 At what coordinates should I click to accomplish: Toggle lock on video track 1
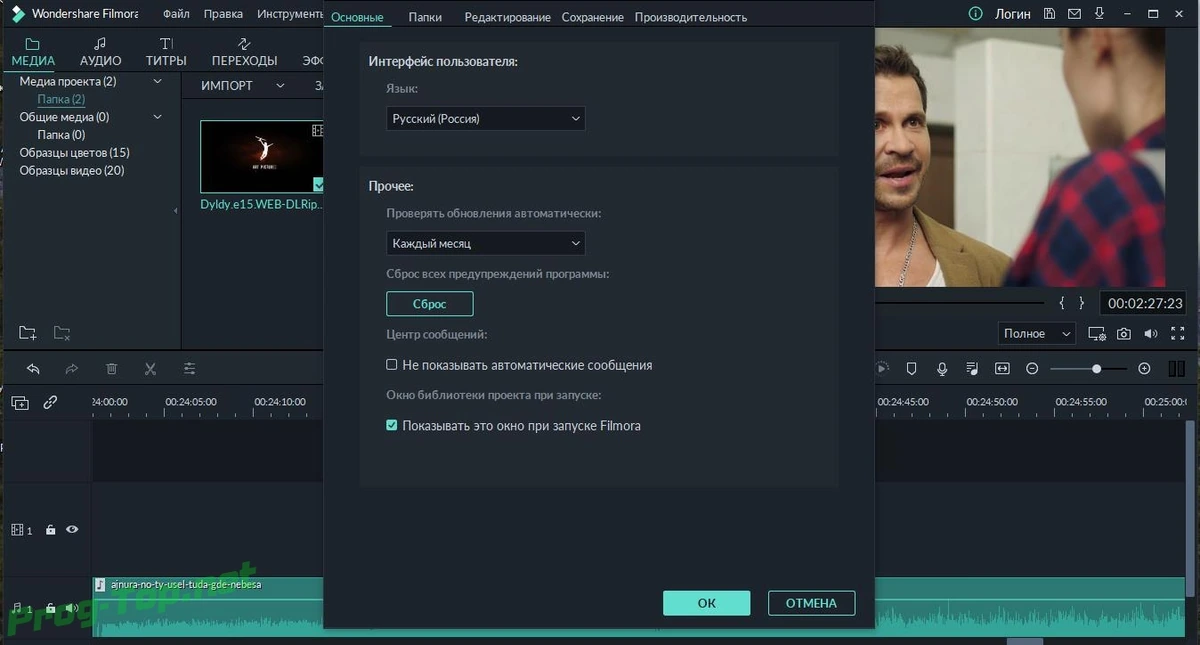(50, 530)
